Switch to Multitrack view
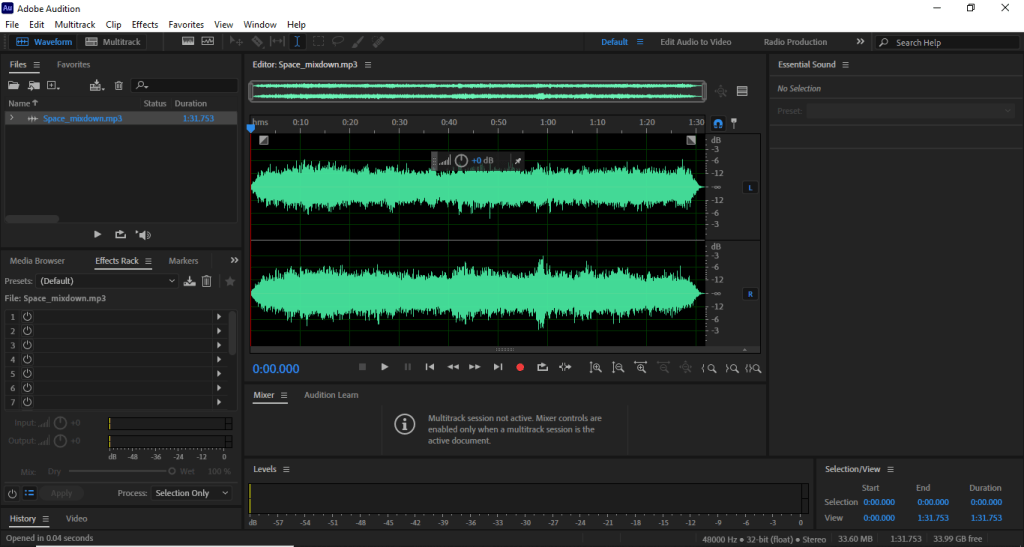1024x547 pixels. (113, 42)
